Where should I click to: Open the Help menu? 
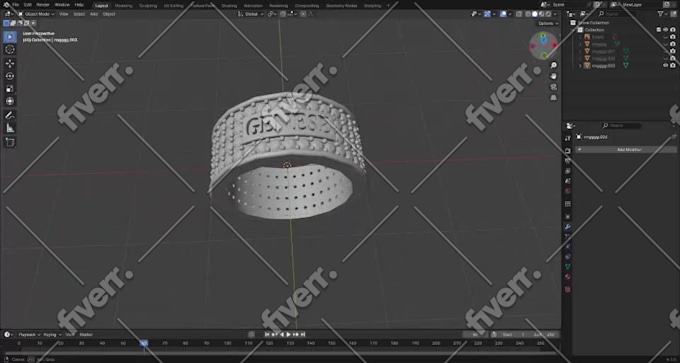point(79,5)
